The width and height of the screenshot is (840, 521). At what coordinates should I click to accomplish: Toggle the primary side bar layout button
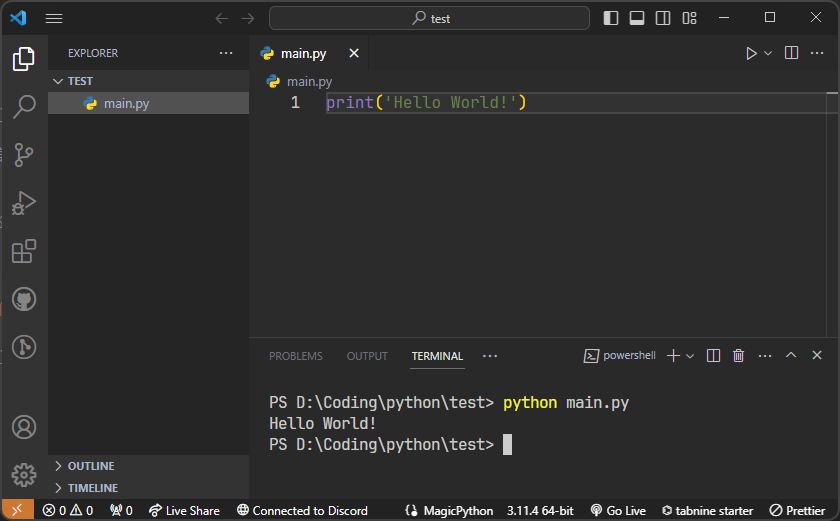click(x=611, y=18)
